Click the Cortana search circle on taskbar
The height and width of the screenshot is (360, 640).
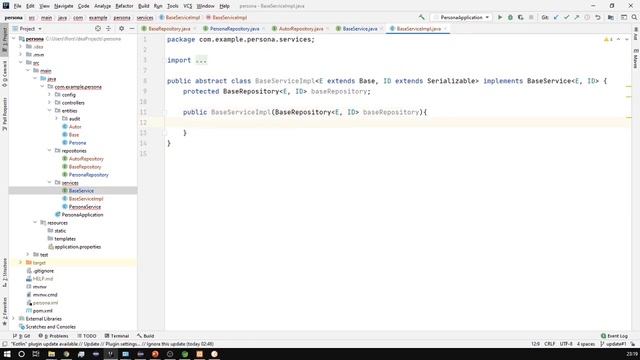[21, 354]
